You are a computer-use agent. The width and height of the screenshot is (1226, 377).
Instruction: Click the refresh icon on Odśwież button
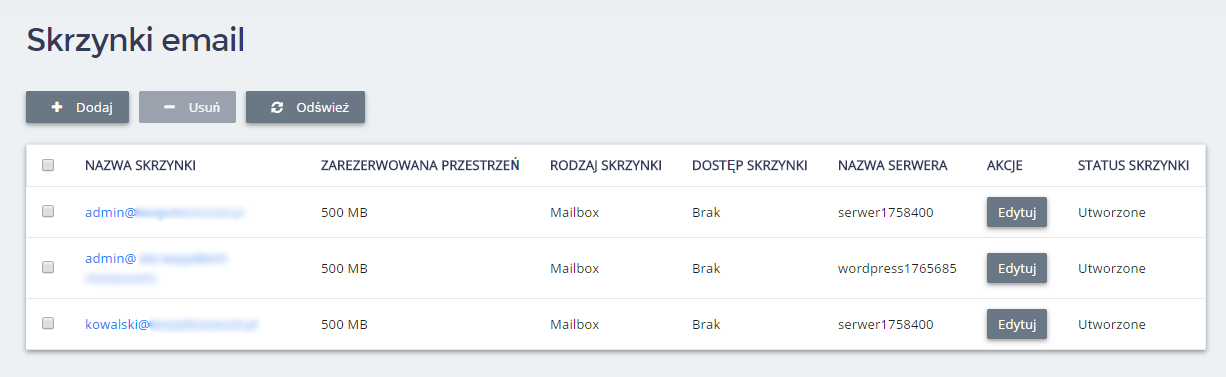click(277, 107)
